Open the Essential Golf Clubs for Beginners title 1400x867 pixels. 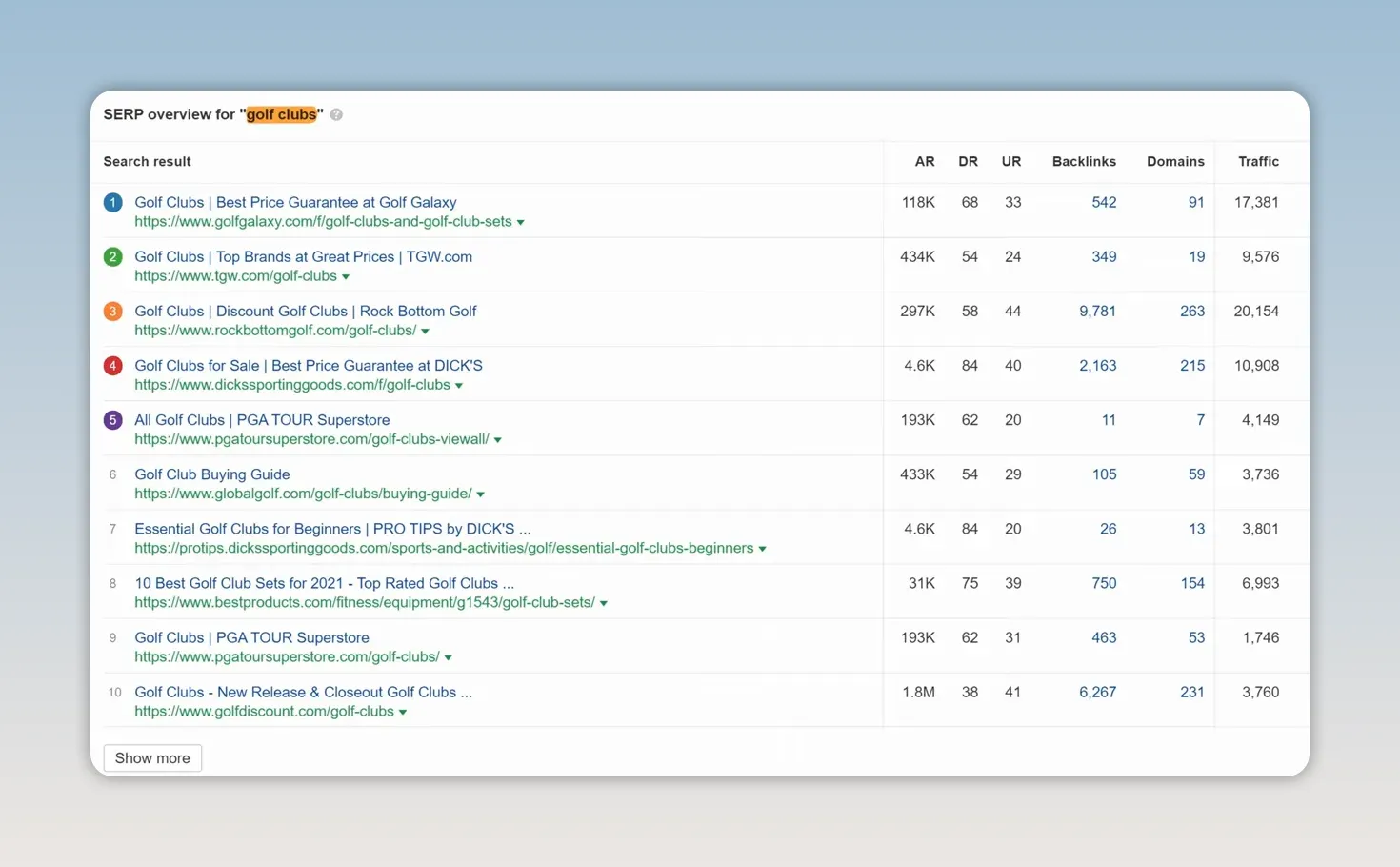pos(332,528)
